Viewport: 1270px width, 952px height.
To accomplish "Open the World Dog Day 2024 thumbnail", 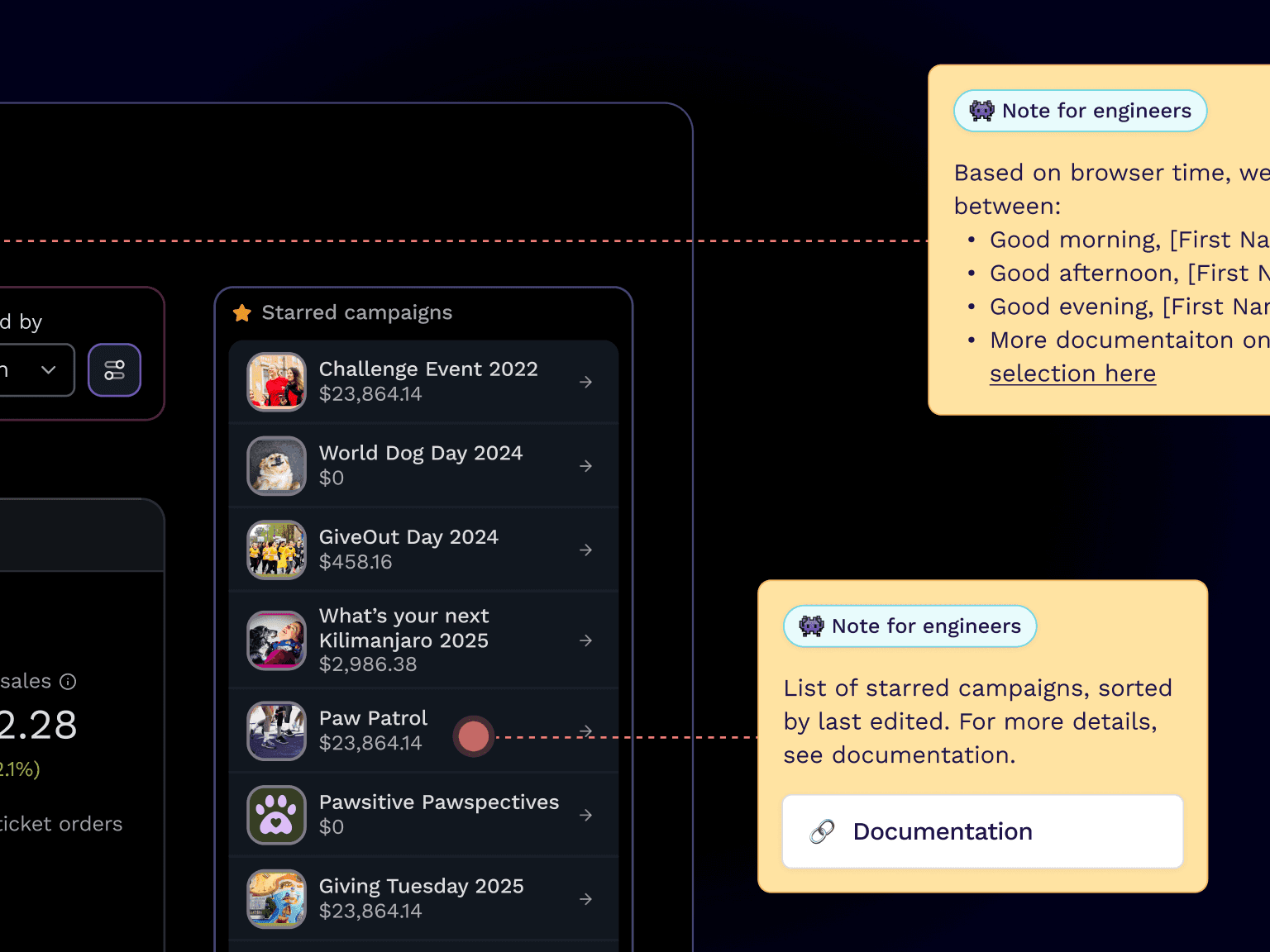I will [277, 466].
